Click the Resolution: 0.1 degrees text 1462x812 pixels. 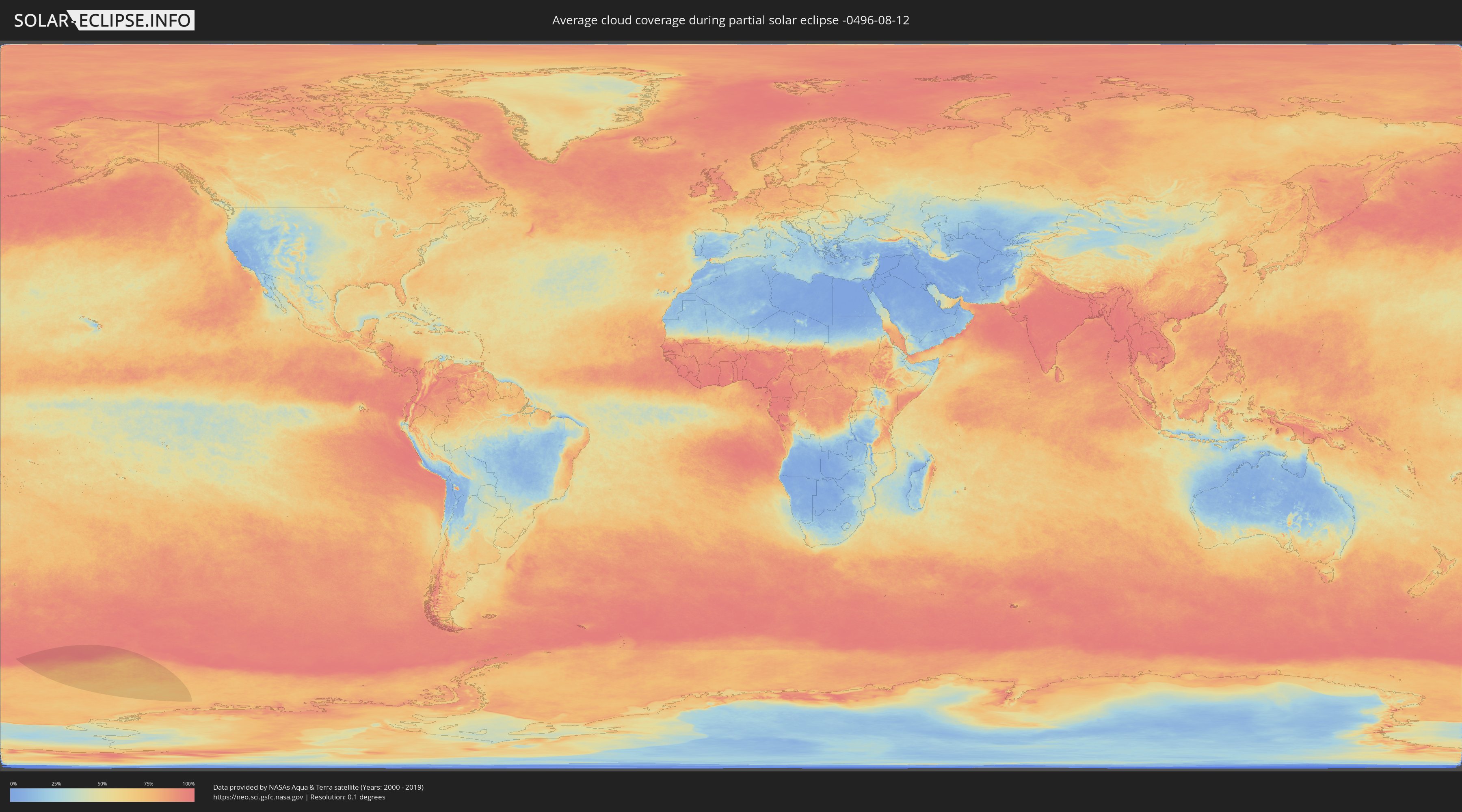348,797
